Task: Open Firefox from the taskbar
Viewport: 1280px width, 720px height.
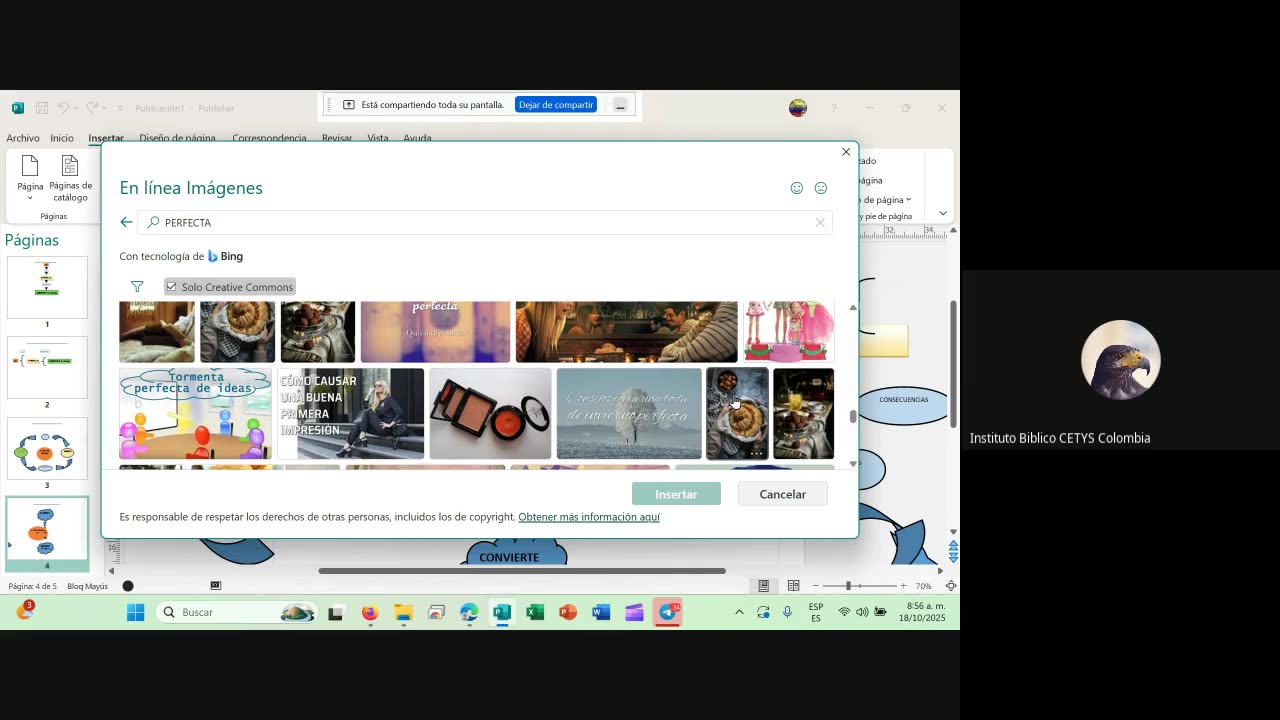Action: (x=370, y=612)
